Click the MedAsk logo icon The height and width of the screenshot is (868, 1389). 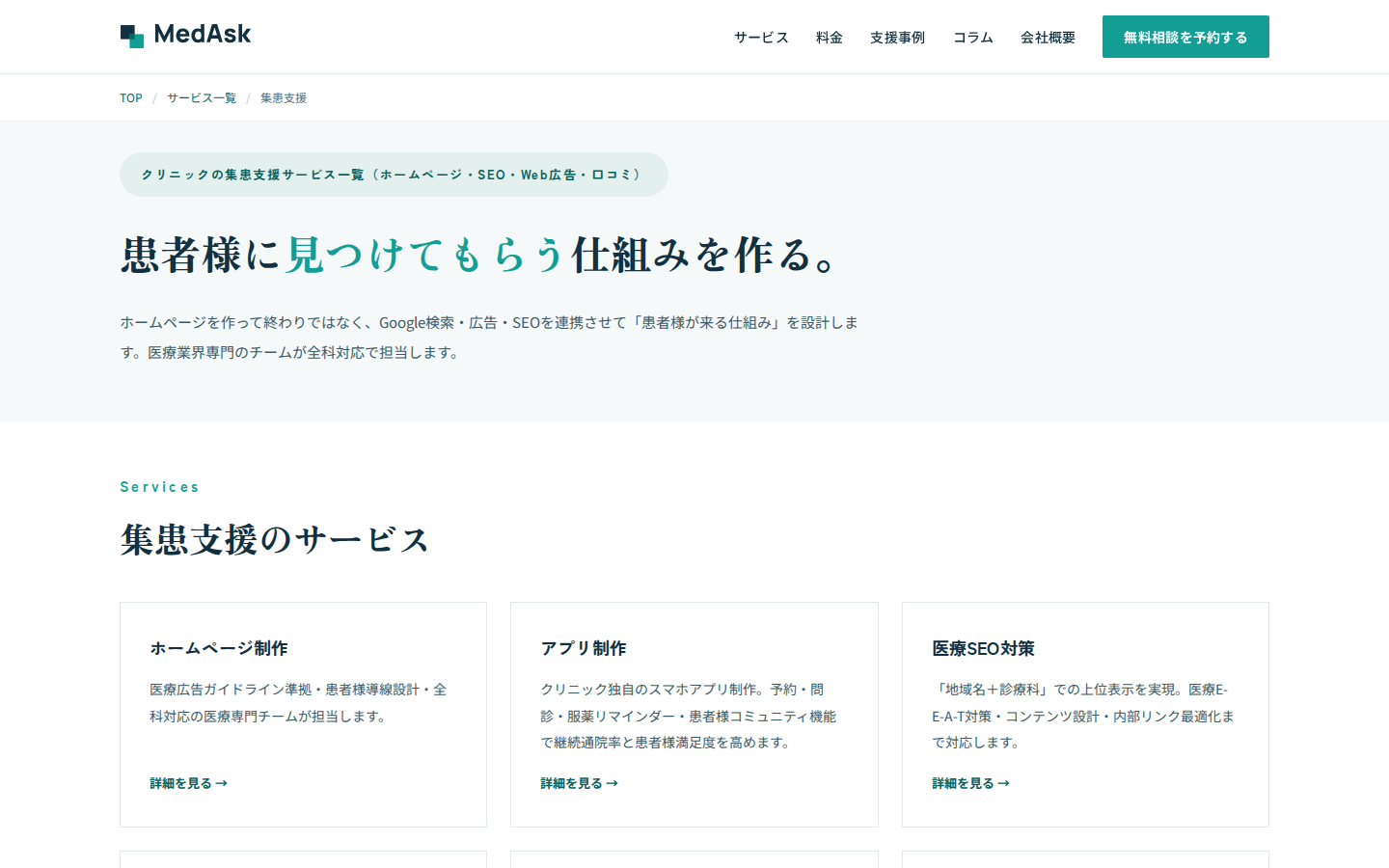click(x=132, y=36)
